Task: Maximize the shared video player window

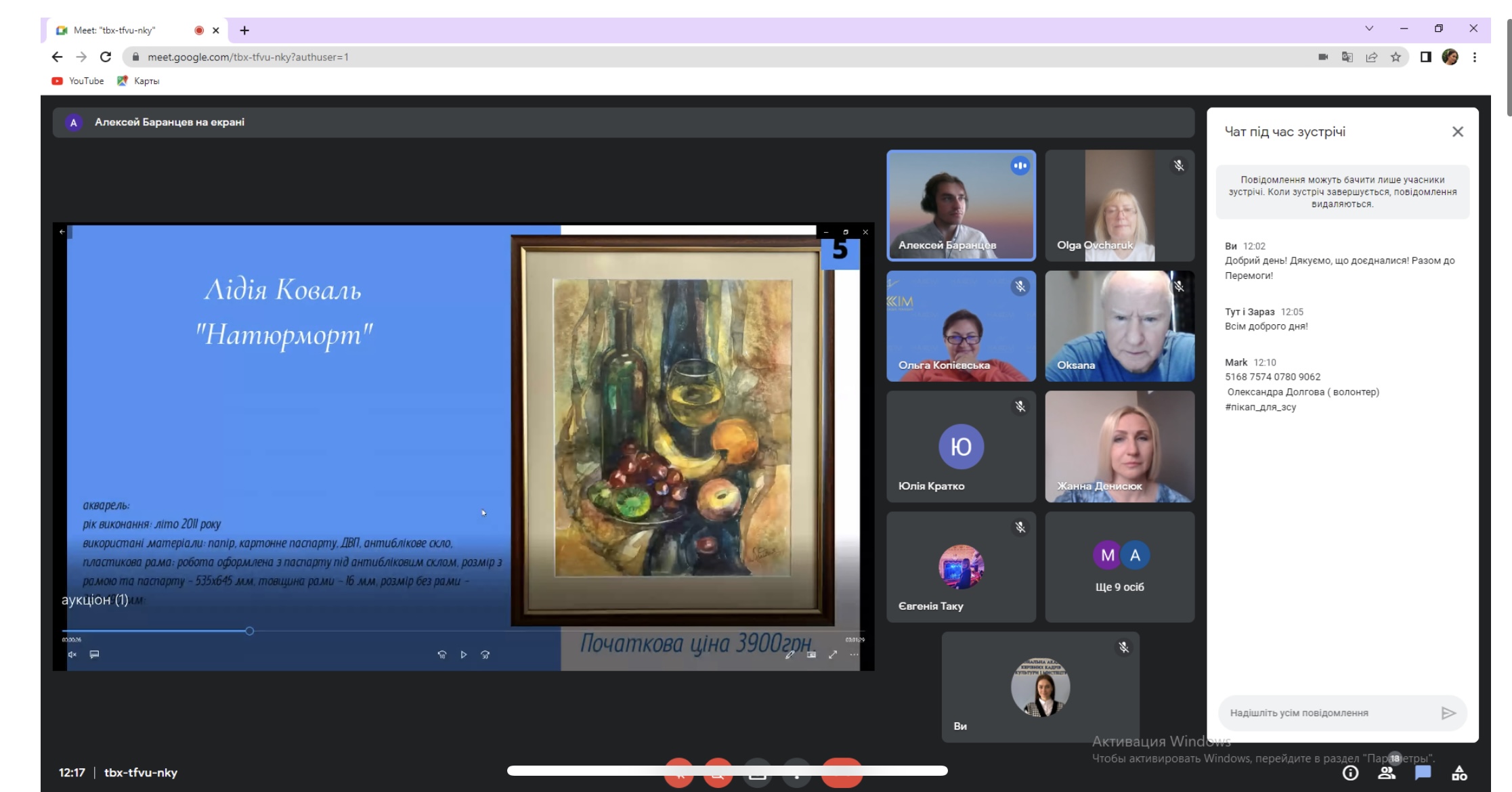Action: [845, 232]
